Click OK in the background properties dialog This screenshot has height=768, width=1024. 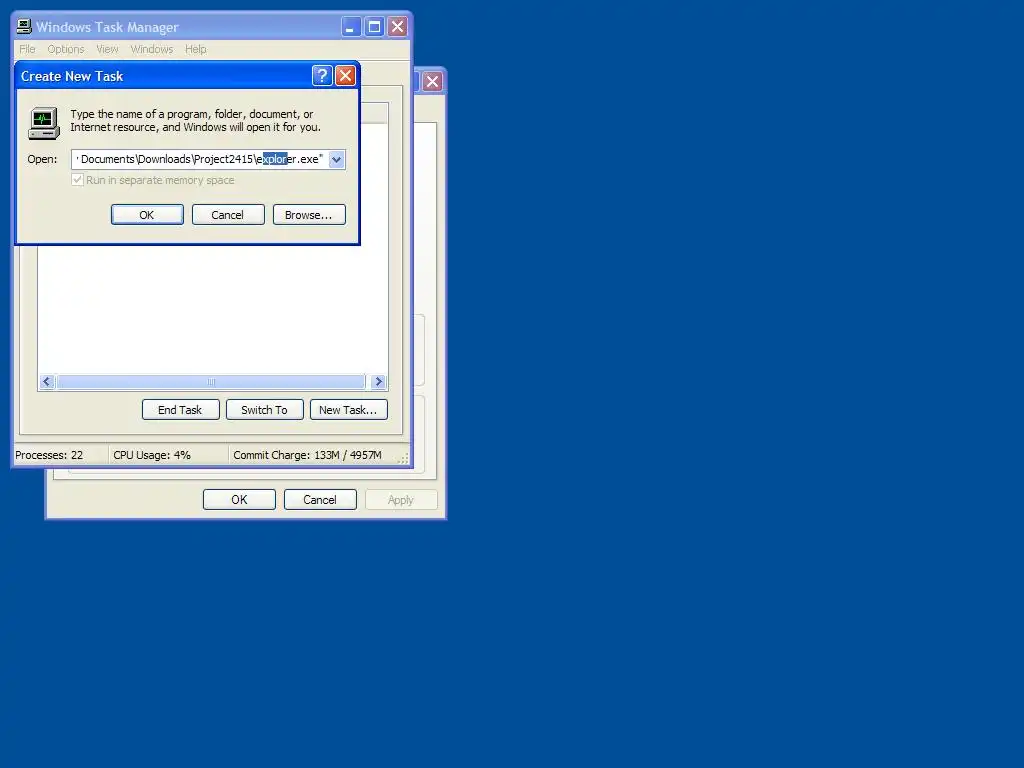coord(239,500)
